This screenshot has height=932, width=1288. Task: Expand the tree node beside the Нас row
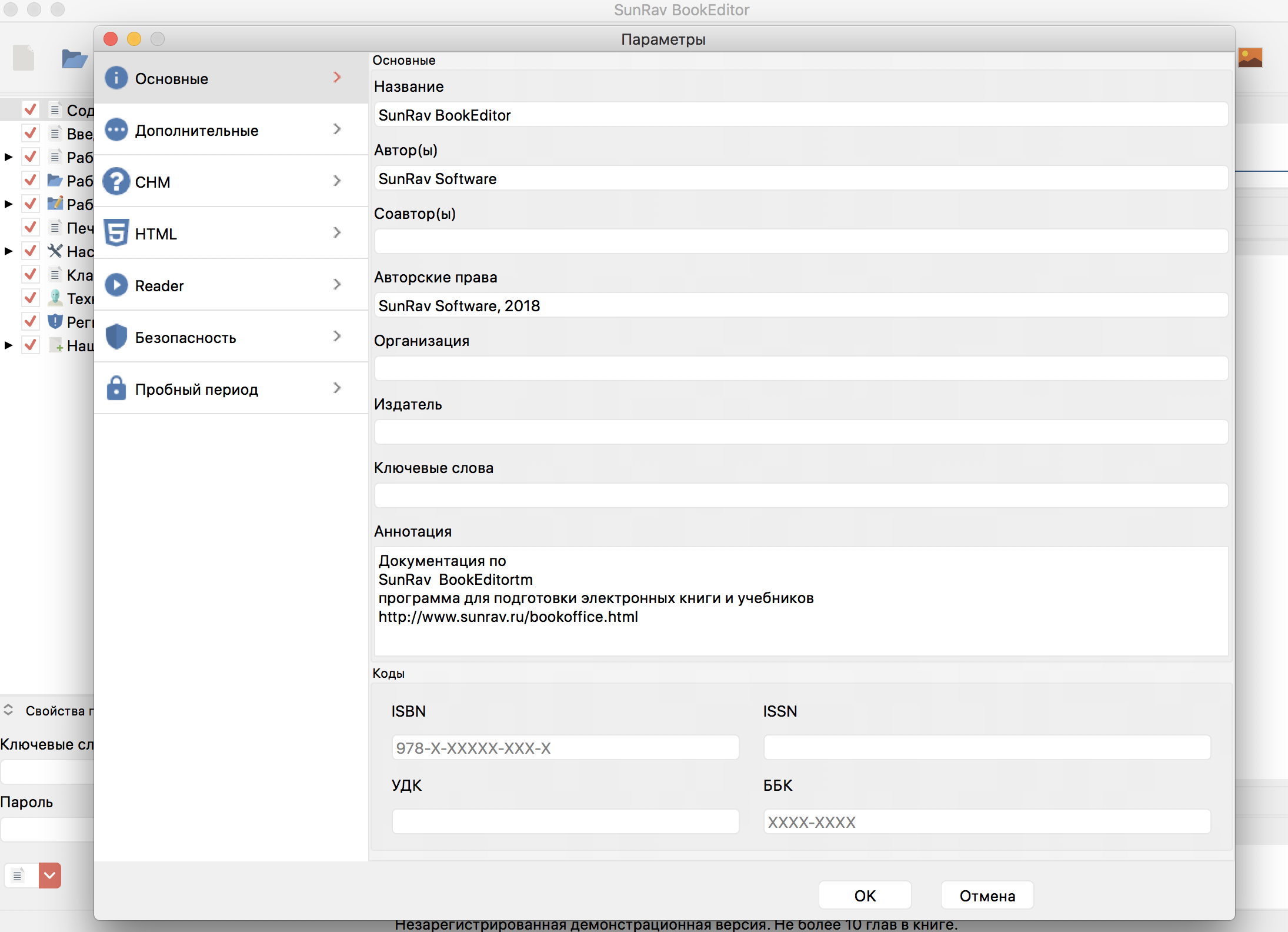click(x=8, y=251)
